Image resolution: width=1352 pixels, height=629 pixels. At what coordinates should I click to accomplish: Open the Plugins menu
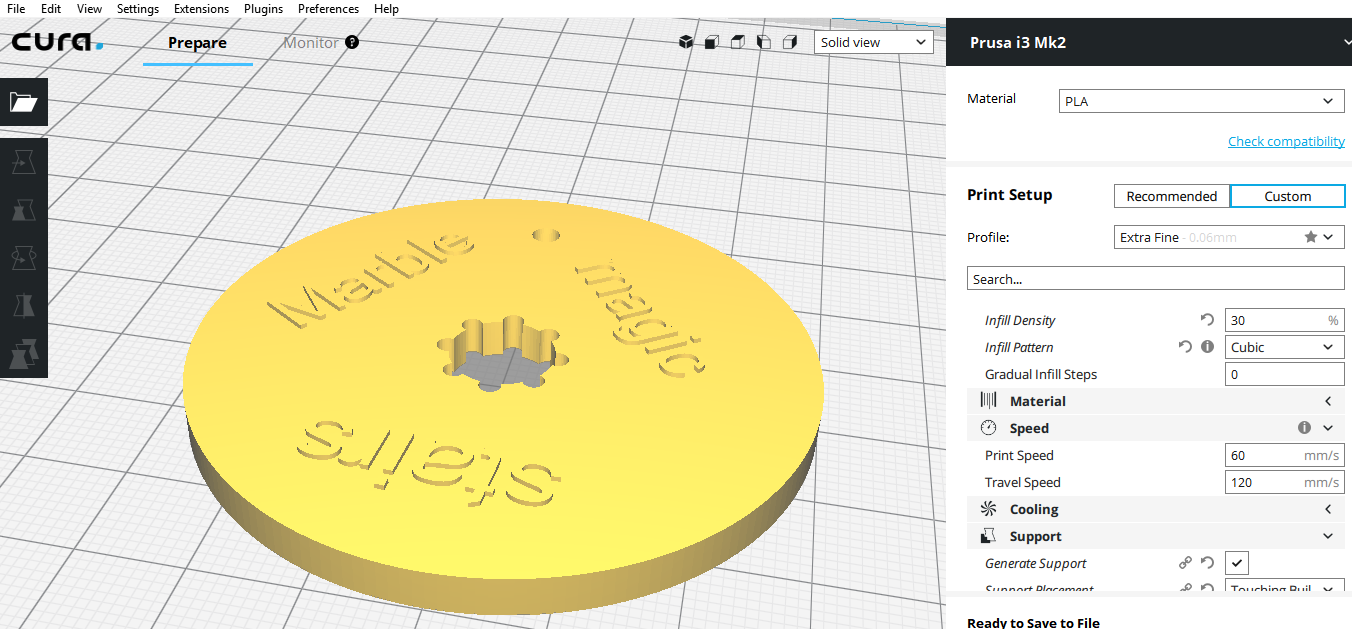(x=263, y=9)
